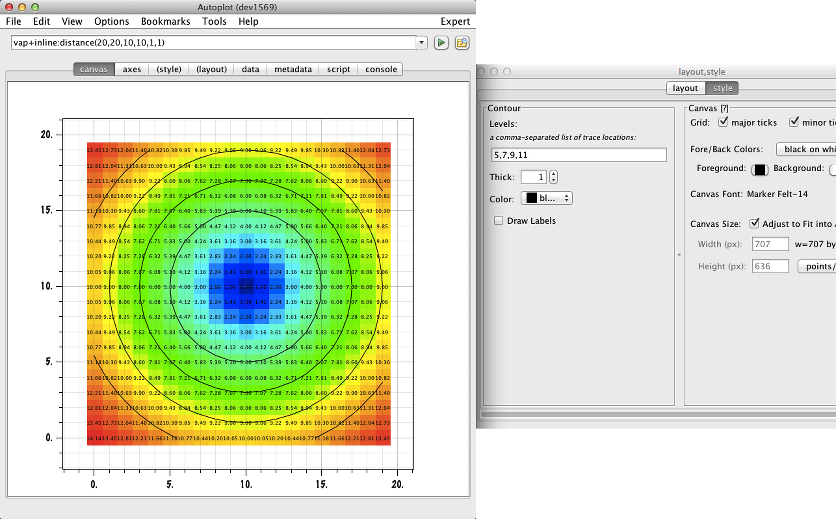This screenshot has height=519, width=836.
Task: Click the Thick value field
Action: click(x=533, y=177)
